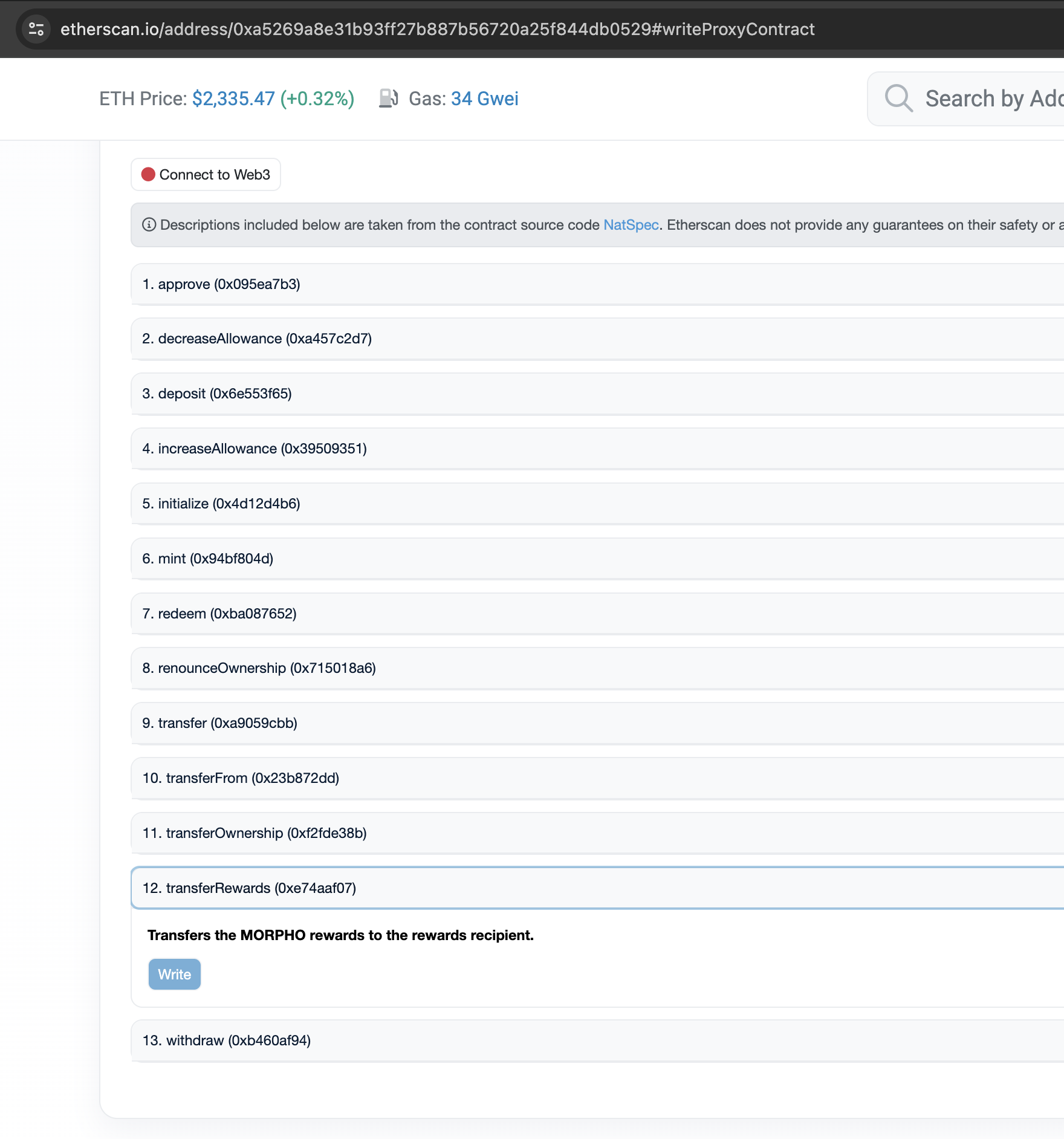Open the increaseAllowance function panel
Viewport: 1064px width, 1139px height.
(x=255, y=449)
